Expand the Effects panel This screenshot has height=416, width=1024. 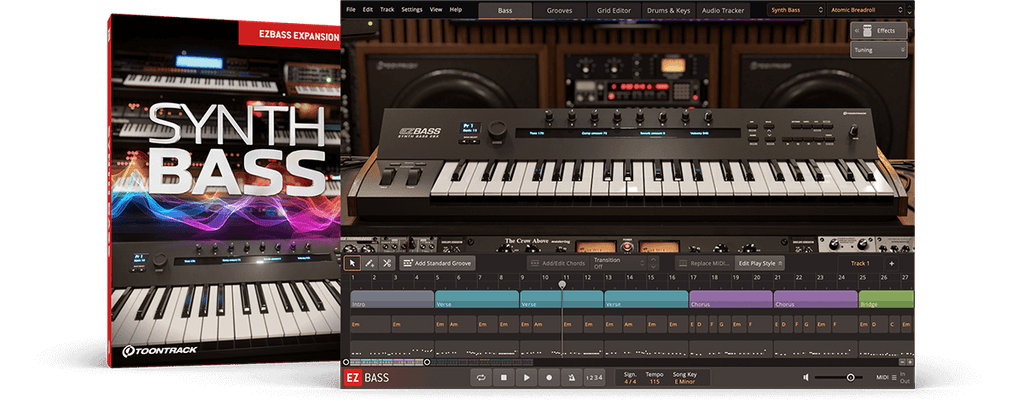878,31
